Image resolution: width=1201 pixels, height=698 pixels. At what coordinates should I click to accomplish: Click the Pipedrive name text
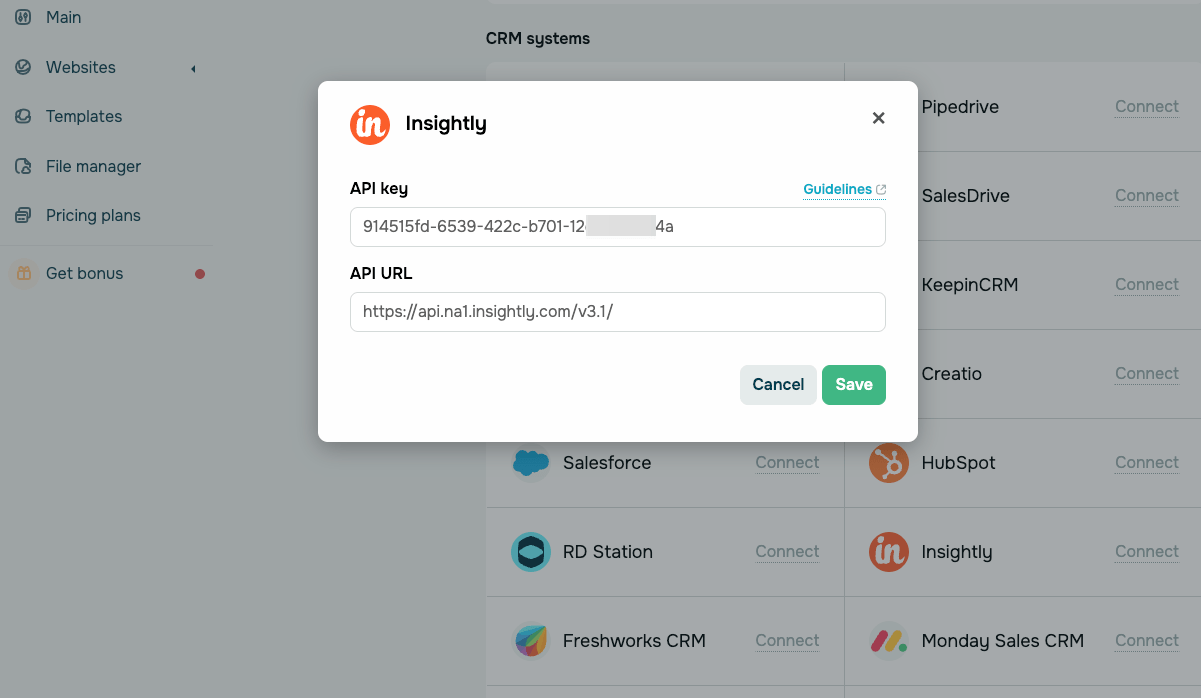960,107
